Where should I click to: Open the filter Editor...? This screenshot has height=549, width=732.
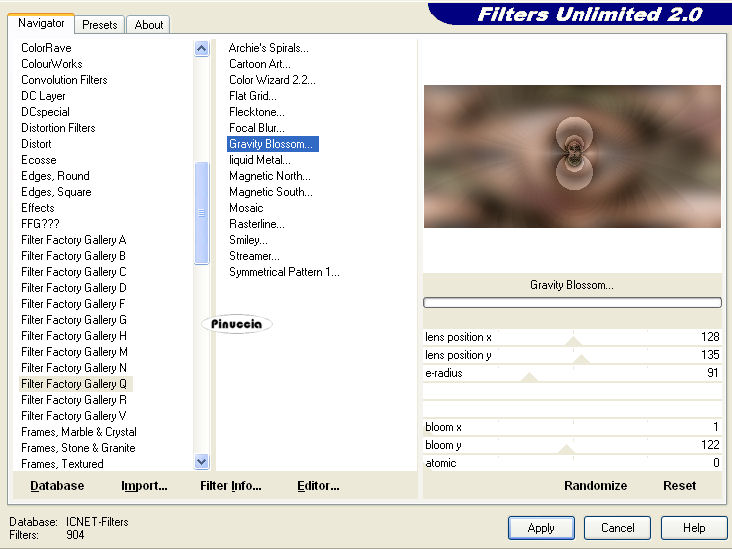click(x=318, y=486)
